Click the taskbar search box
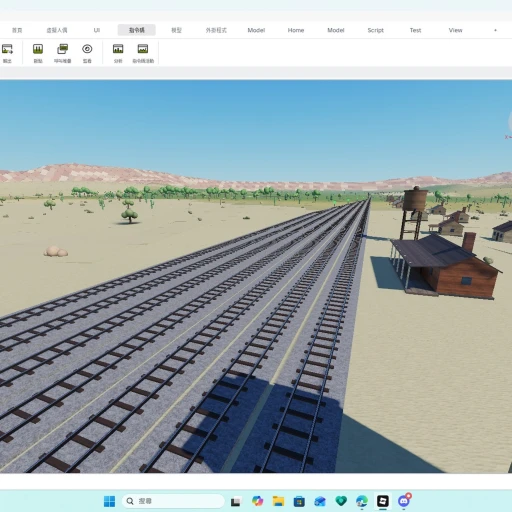 point(173,501)
